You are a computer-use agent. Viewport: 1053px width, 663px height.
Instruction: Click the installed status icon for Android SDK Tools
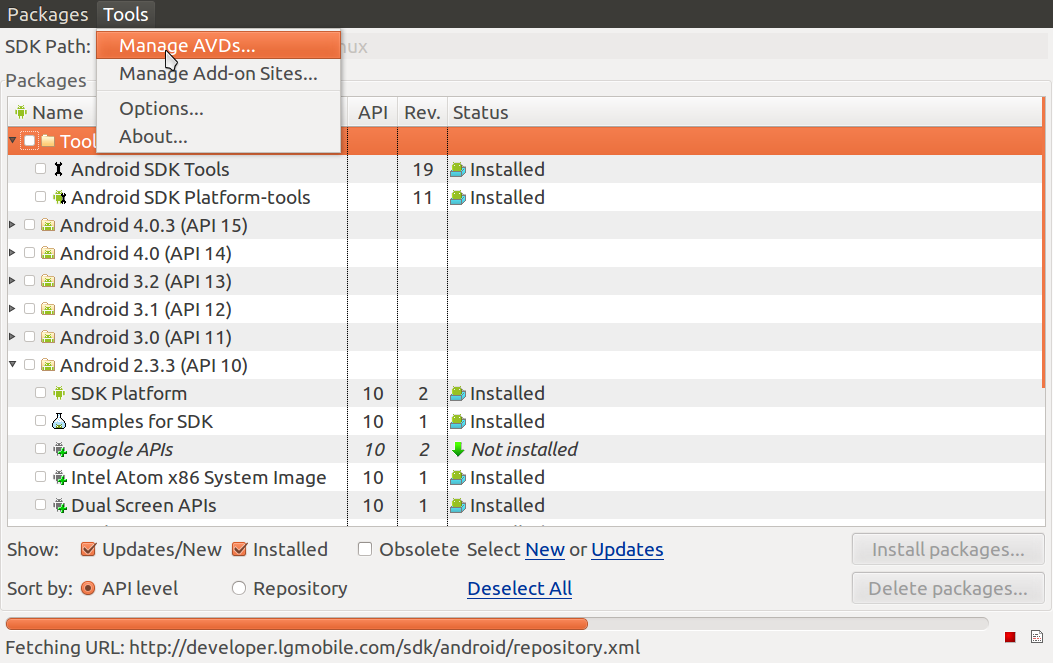[458, 170]
